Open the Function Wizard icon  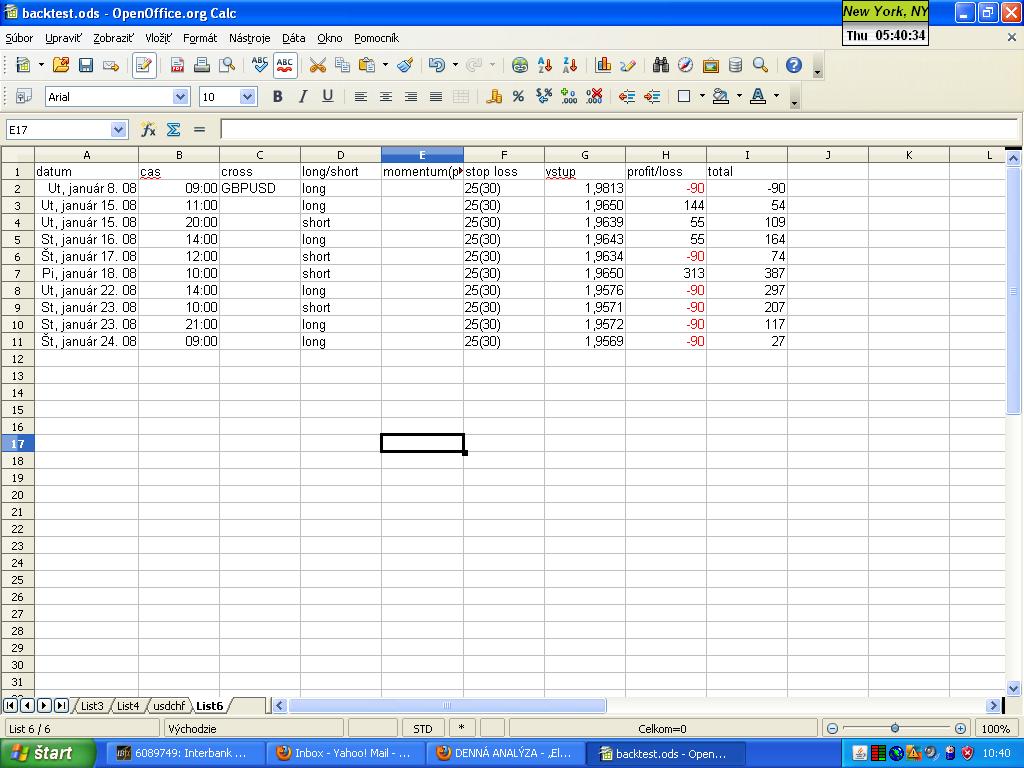[x=148, y=129]
